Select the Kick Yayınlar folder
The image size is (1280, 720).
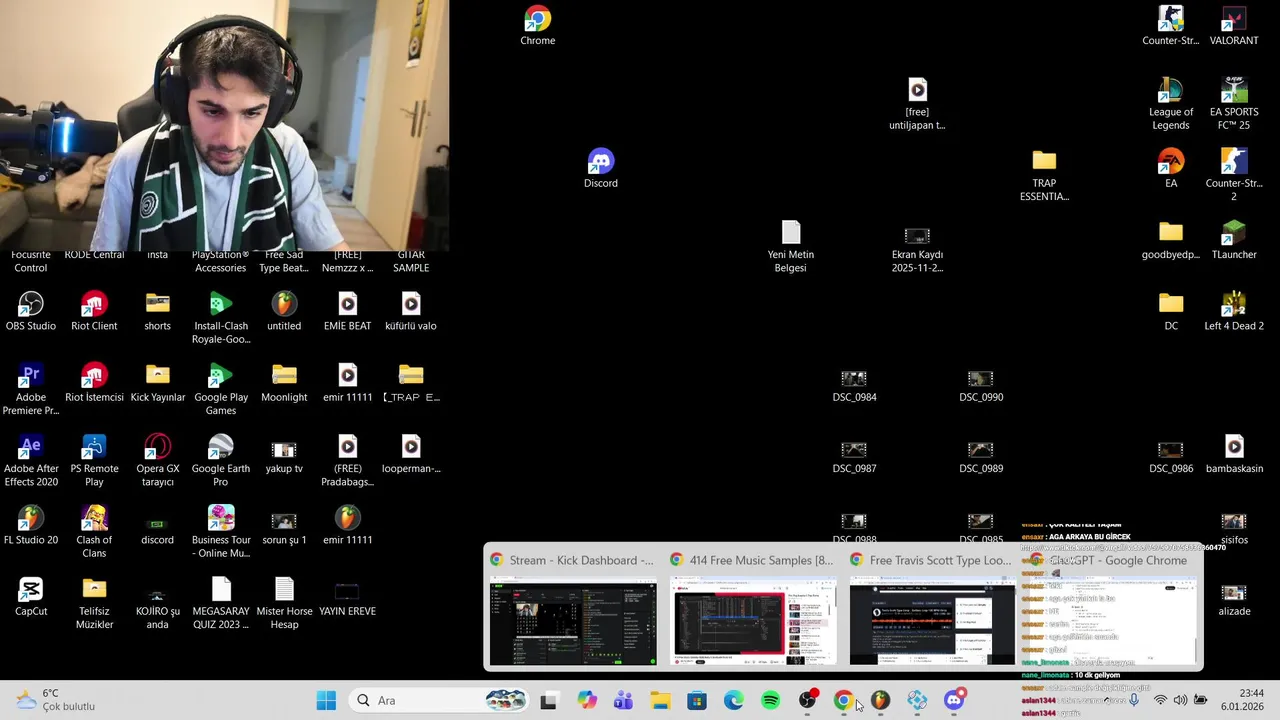point(157,382)
